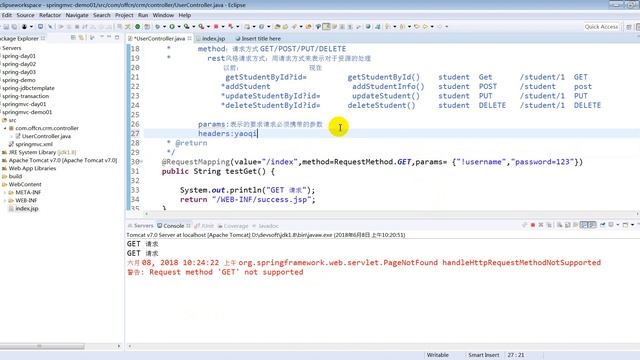The height and width of the screenshot is (360, 640).
Task: Click 'Writable' in status bar
Action: [438, 355]
